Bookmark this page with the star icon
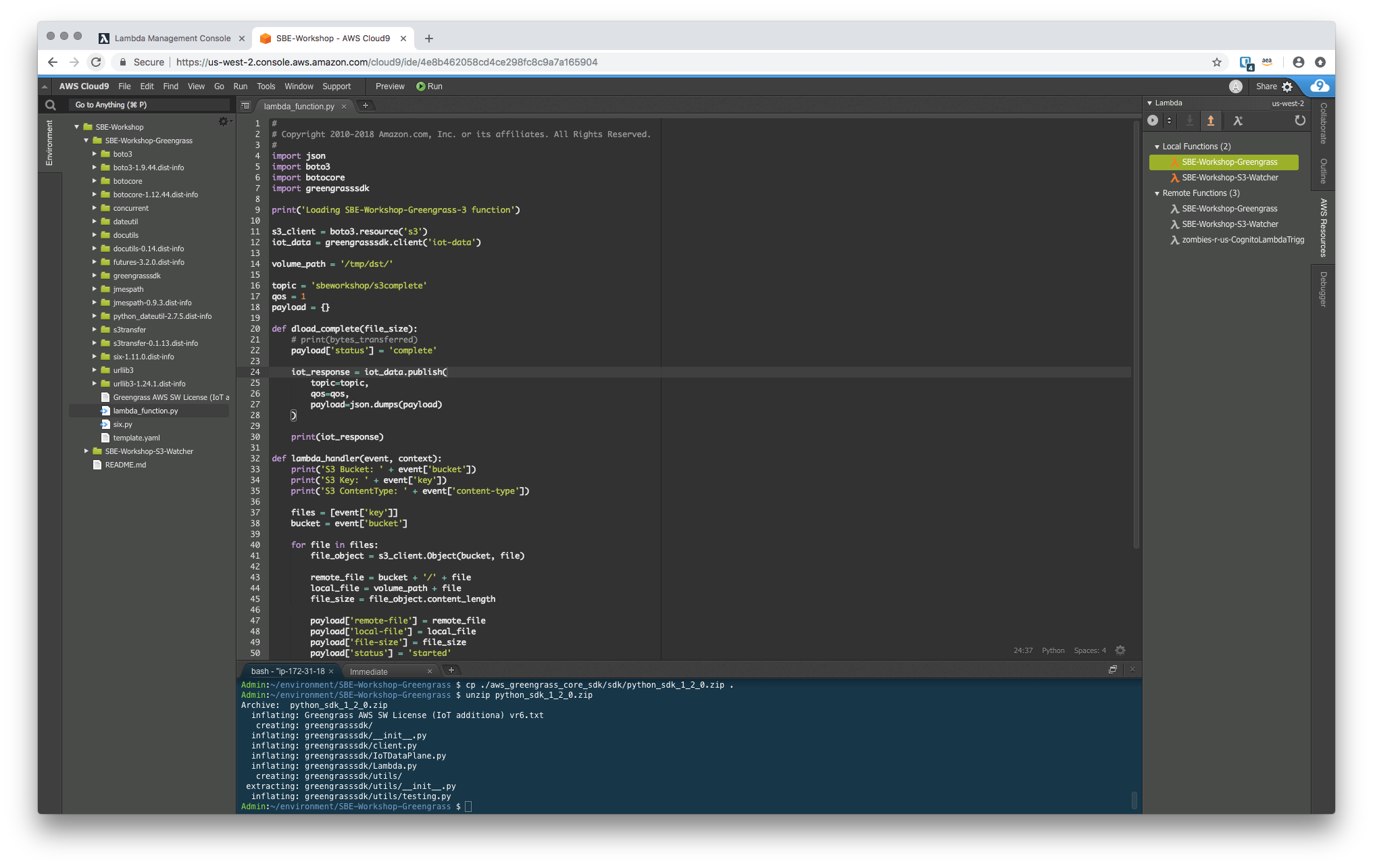The width and height of the screenshot is (1373, 868). [1217, 62]
